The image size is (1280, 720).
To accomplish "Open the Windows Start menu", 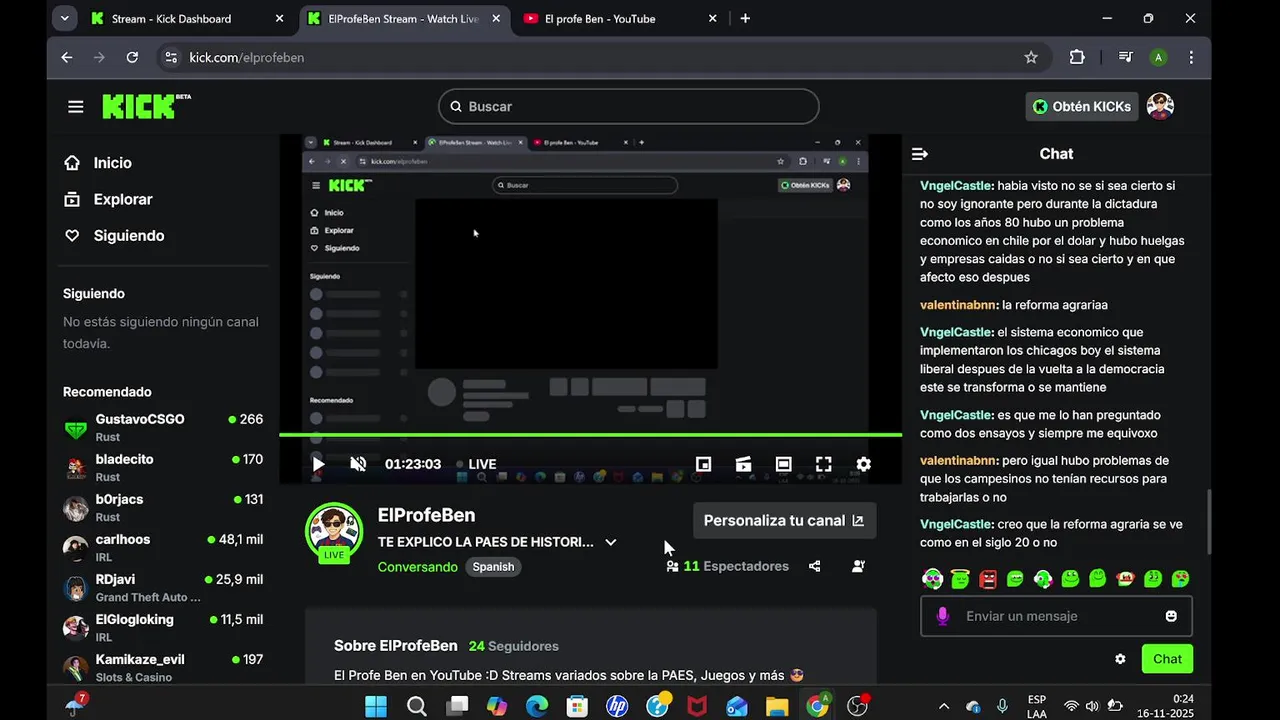I will [376, 706].
